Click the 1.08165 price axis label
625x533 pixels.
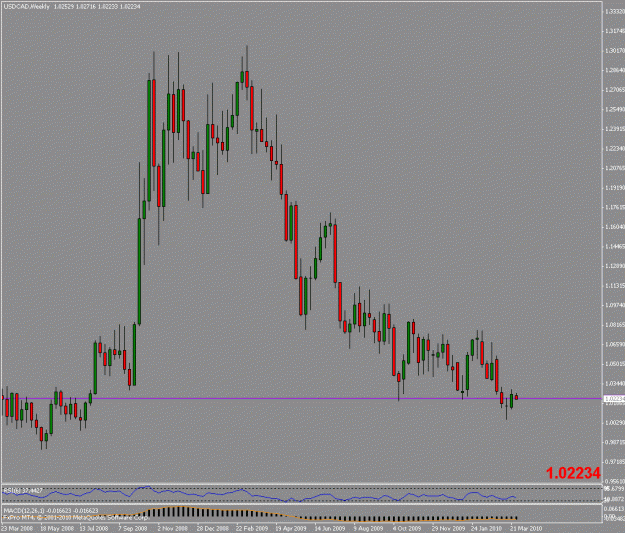(x=615, y=325)
